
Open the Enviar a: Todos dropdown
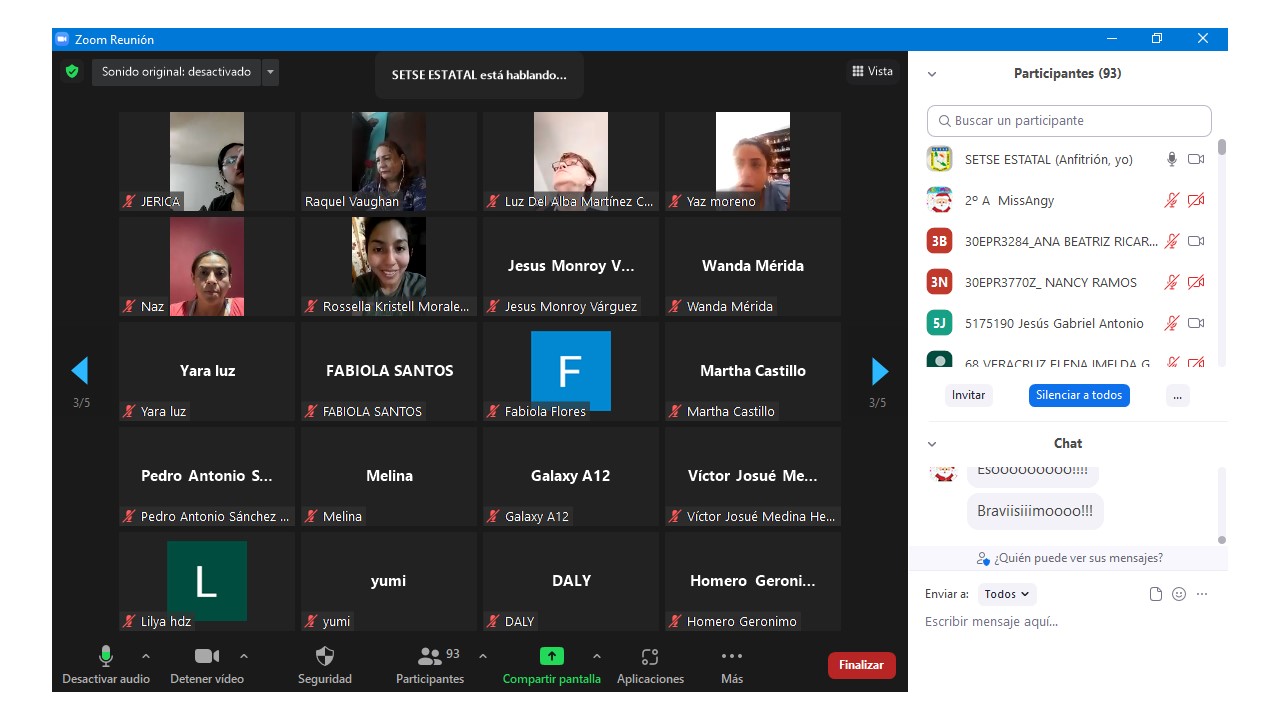(x=1007, y=594)
